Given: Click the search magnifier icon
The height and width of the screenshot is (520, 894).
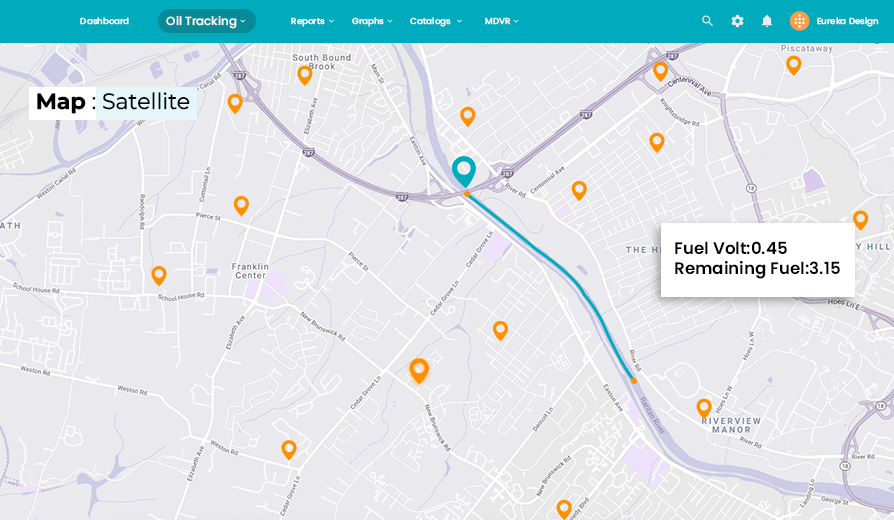Looking at the screenshot, I should tap(707, 21).
